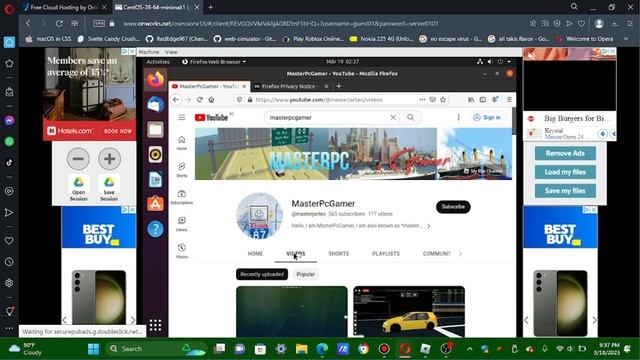Viewport: 640px width, 360px height.
Task: Click the YouTube search magnifier button
Action: click(x=410, y=118)
